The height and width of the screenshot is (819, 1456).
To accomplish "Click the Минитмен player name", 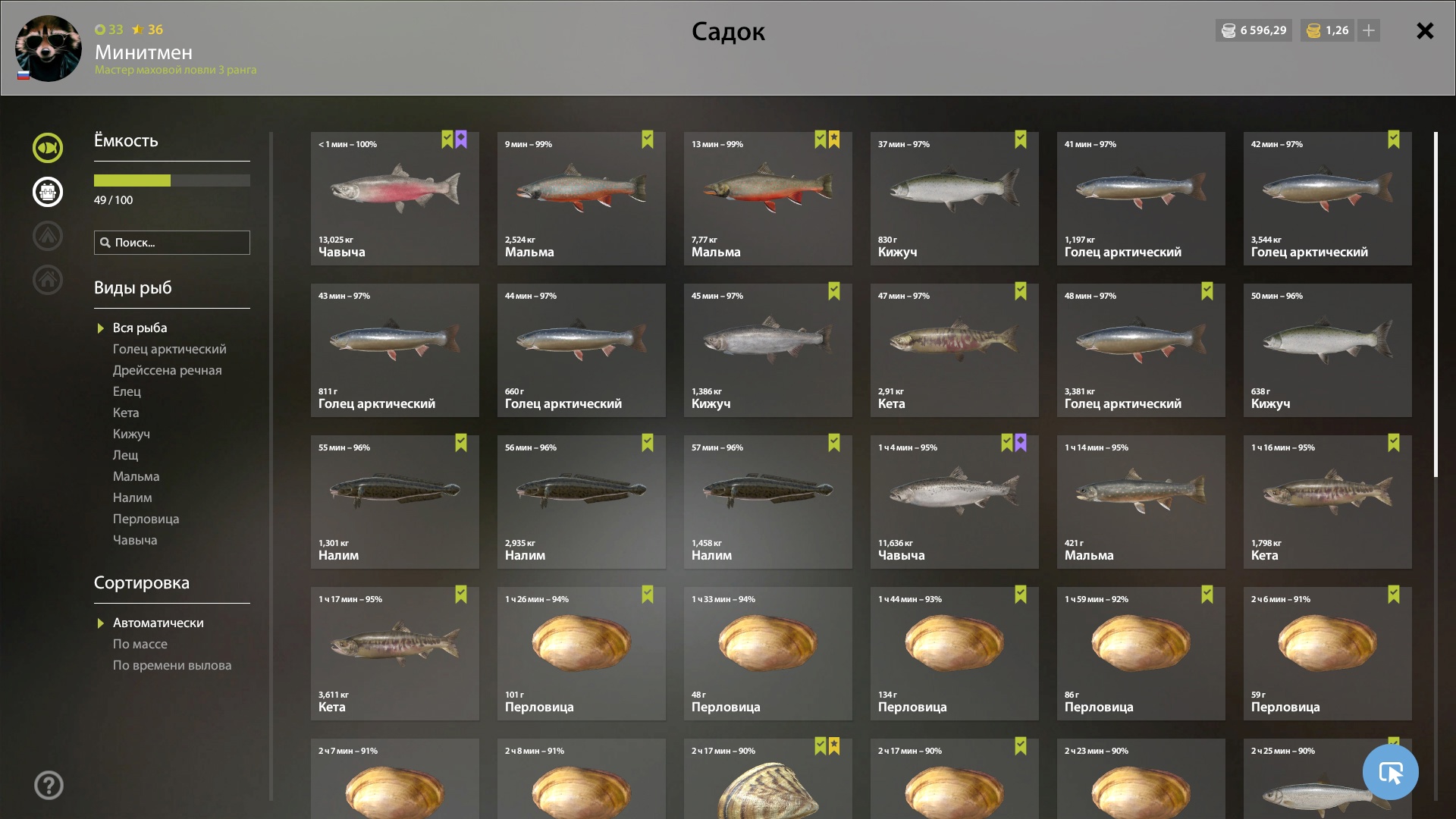I will 143,52.
